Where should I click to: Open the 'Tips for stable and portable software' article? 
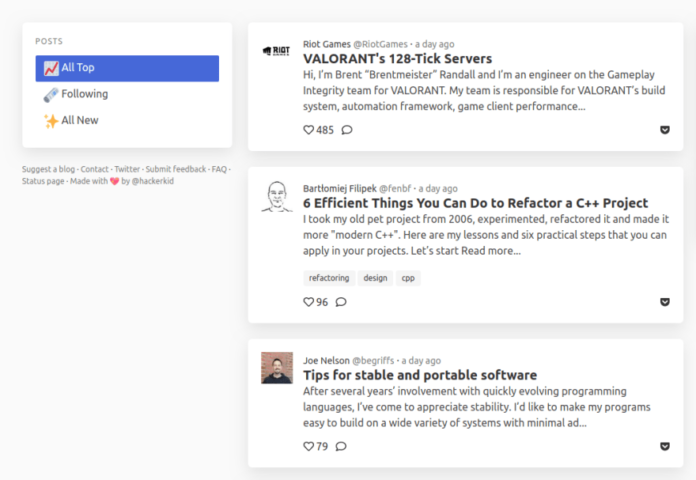click(420, 375)
